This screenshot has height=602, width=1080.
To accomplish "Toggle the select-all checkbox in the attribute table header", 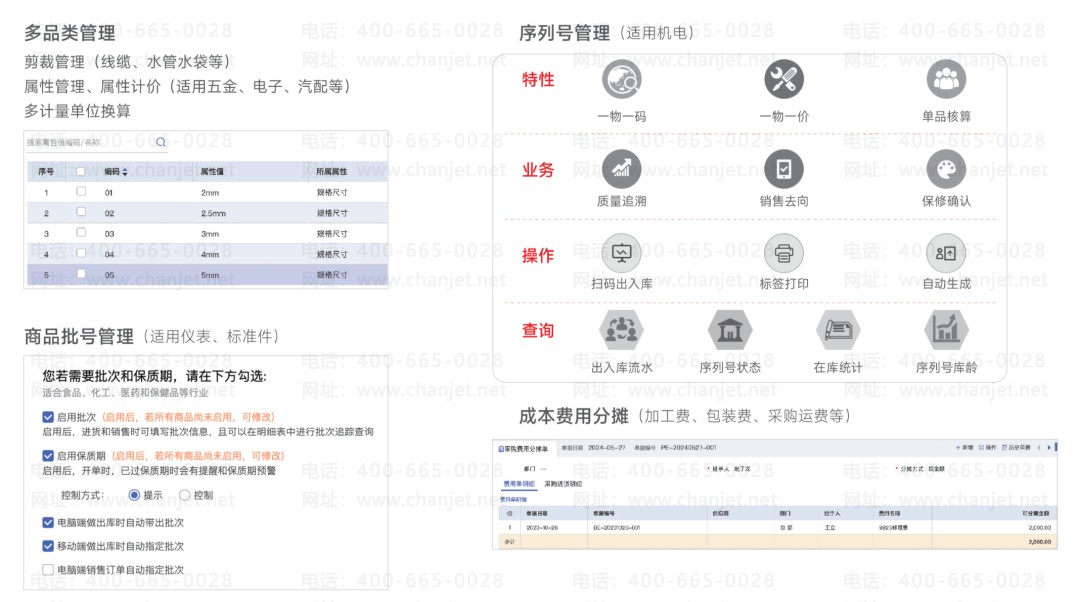I will (81, 172).
